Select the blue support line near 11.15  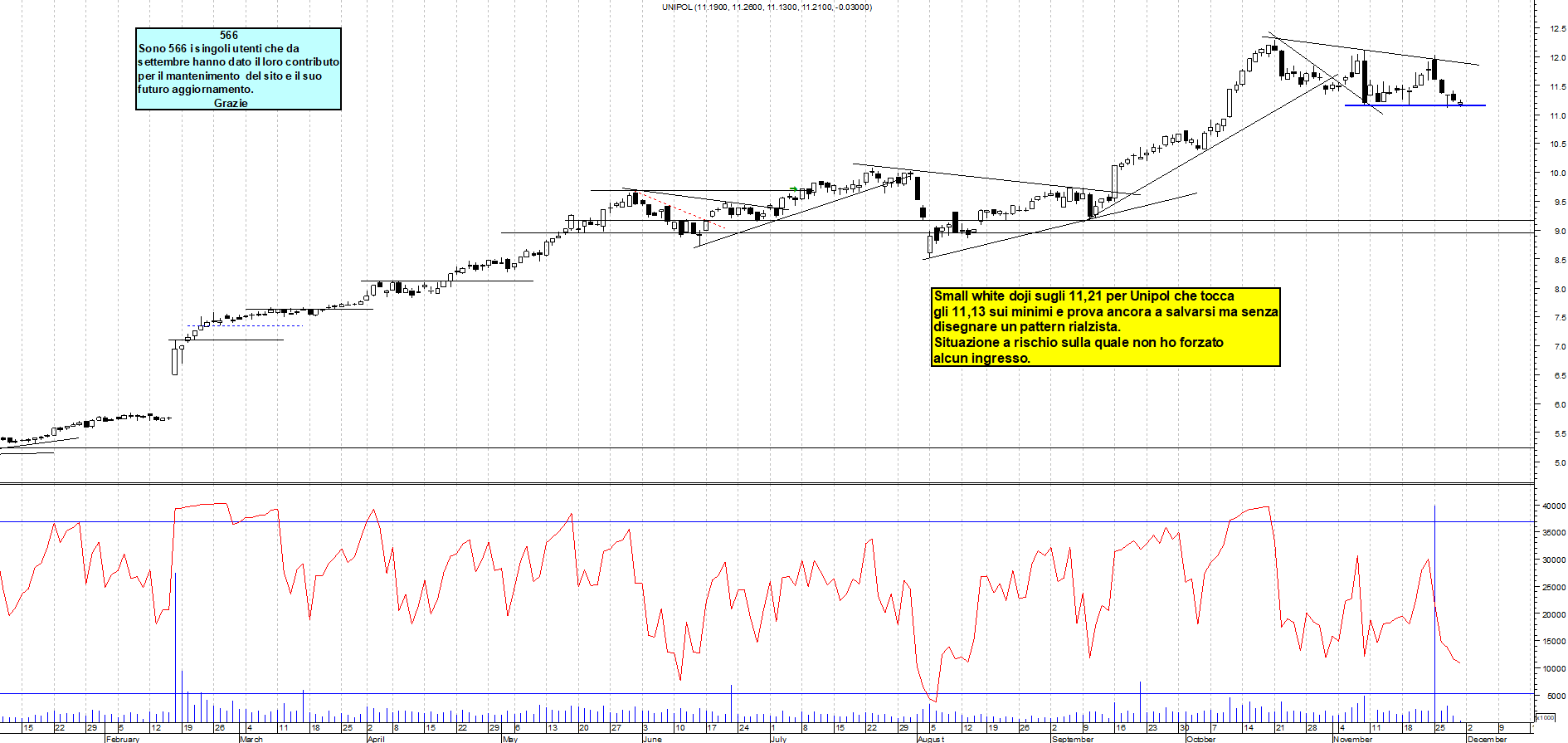pyautogui.click(x=1415, y=105)
